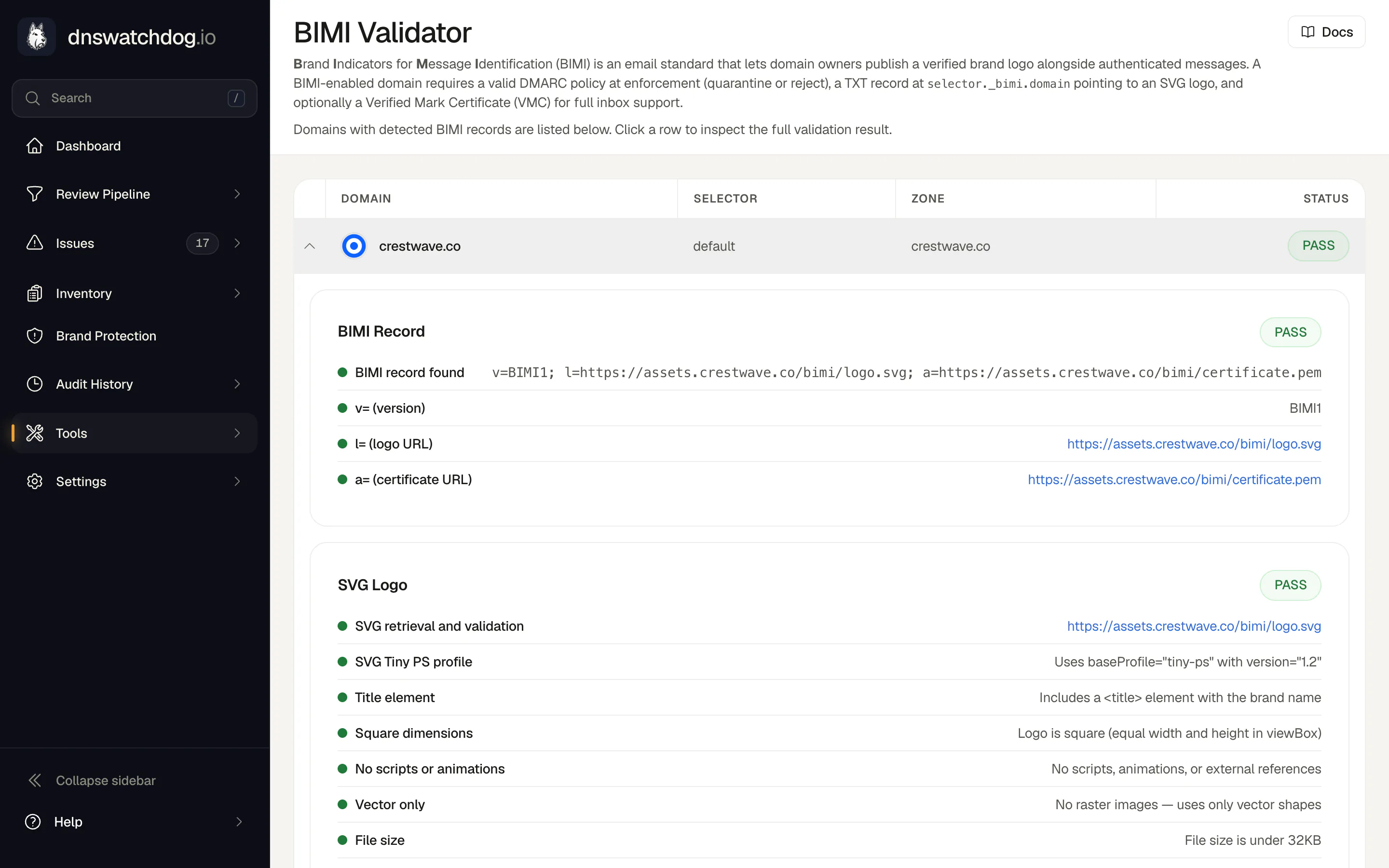Click the 'No scripts or animations' label
This screenshot has width=1389, height=868.
tap(430, 769)
